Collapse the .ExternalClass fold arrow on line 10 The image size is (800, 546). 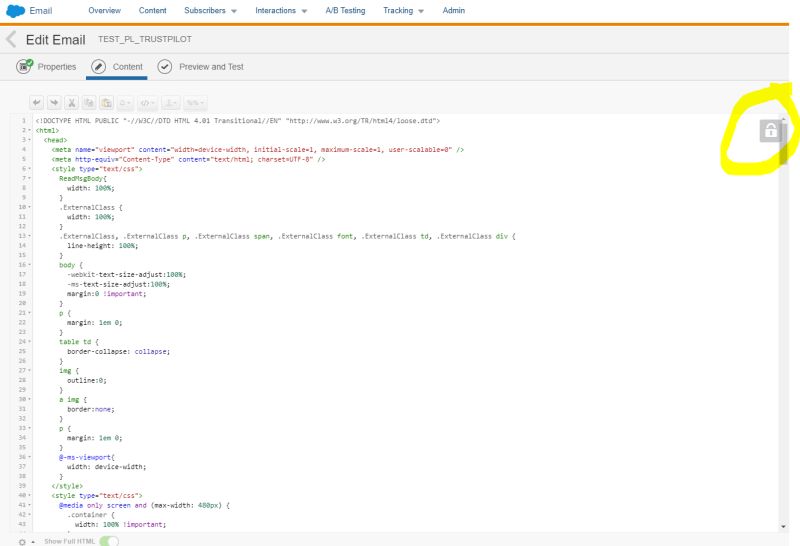tap(30, 207)
